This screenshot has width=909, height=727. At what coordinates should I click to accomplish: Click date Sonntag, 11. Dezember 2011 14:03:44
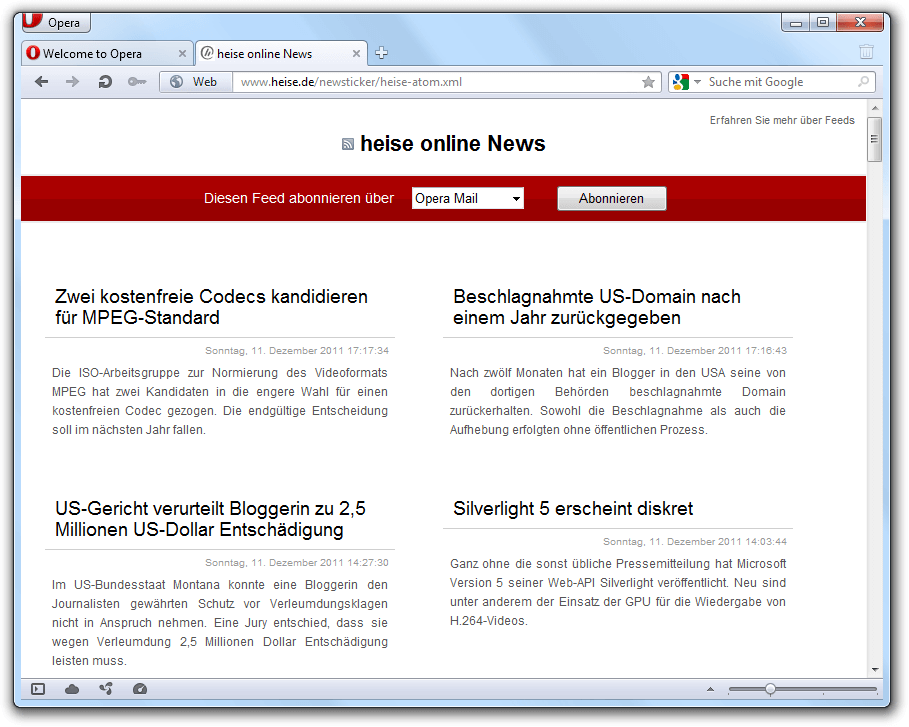(695, 541)
